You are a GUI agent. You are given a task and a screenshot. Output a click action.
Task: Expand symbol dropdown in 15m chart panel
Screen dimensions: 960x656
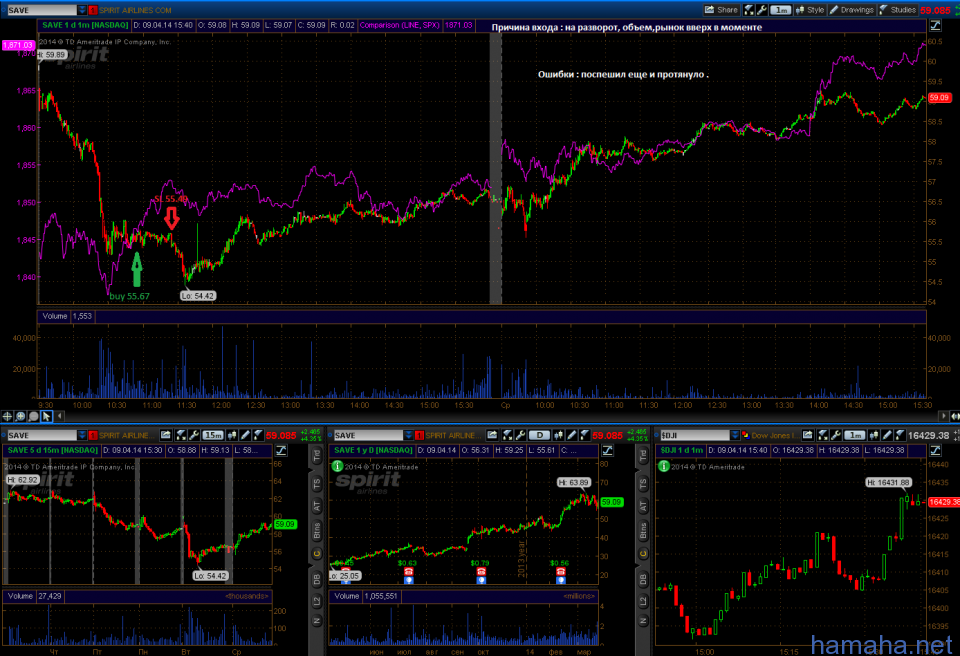[x=82, y=435]
